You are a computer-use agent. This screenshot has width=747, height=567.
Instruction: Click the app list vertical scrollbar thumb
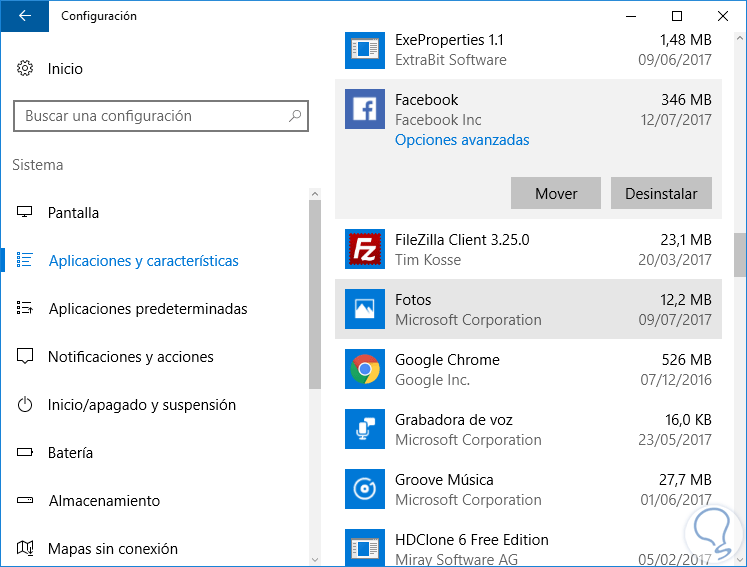(740, 254)
